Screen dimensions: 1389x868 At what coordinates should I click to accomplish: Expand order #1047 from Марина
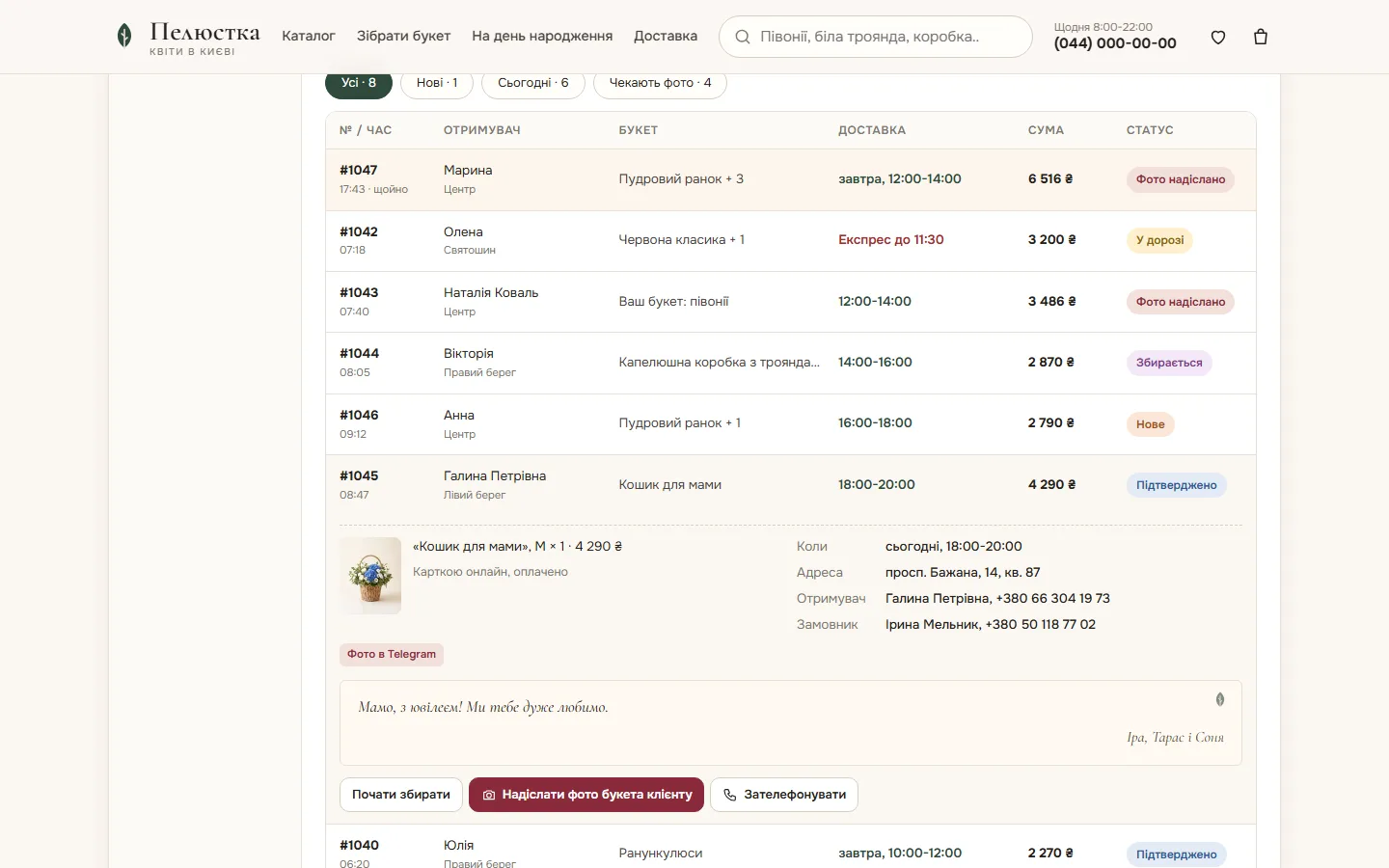pos(791,179)
